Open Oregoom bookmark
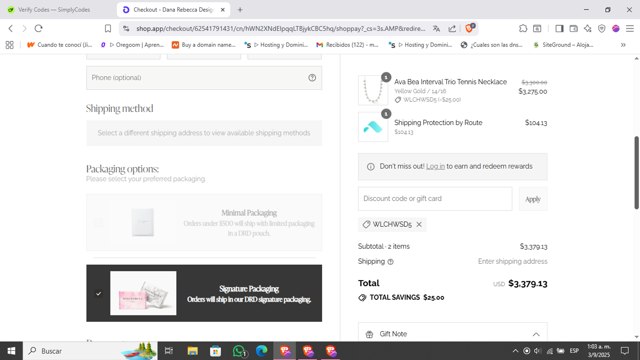The height and width of the screenshot is (360, 640). (132, 45)
